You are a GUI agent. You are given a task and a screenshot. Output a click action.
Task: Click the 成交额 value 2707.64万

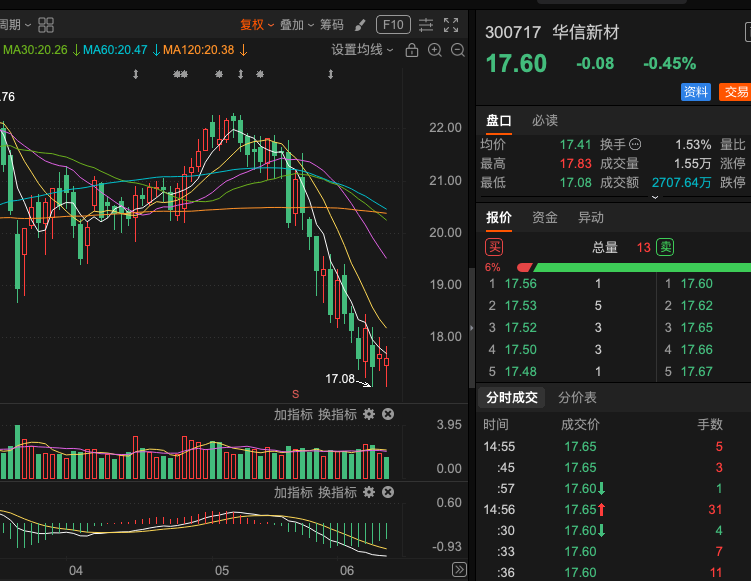pyautogui.click(x=681, y=182)
